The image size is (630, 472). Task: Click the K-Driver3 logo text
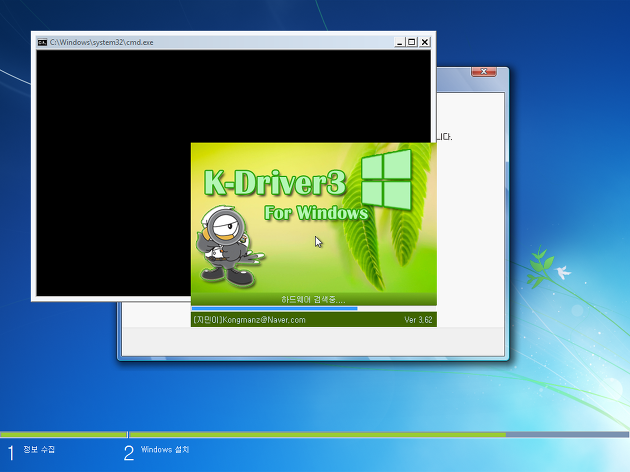coord(275,183)
